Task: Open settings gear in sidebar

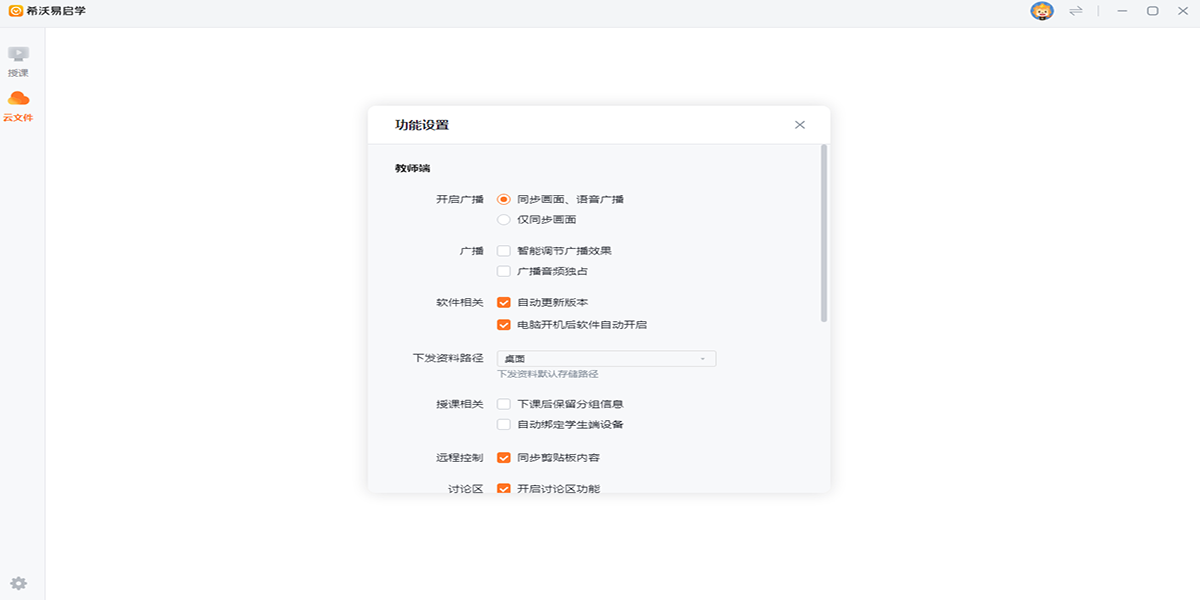Action: (18, 583)
